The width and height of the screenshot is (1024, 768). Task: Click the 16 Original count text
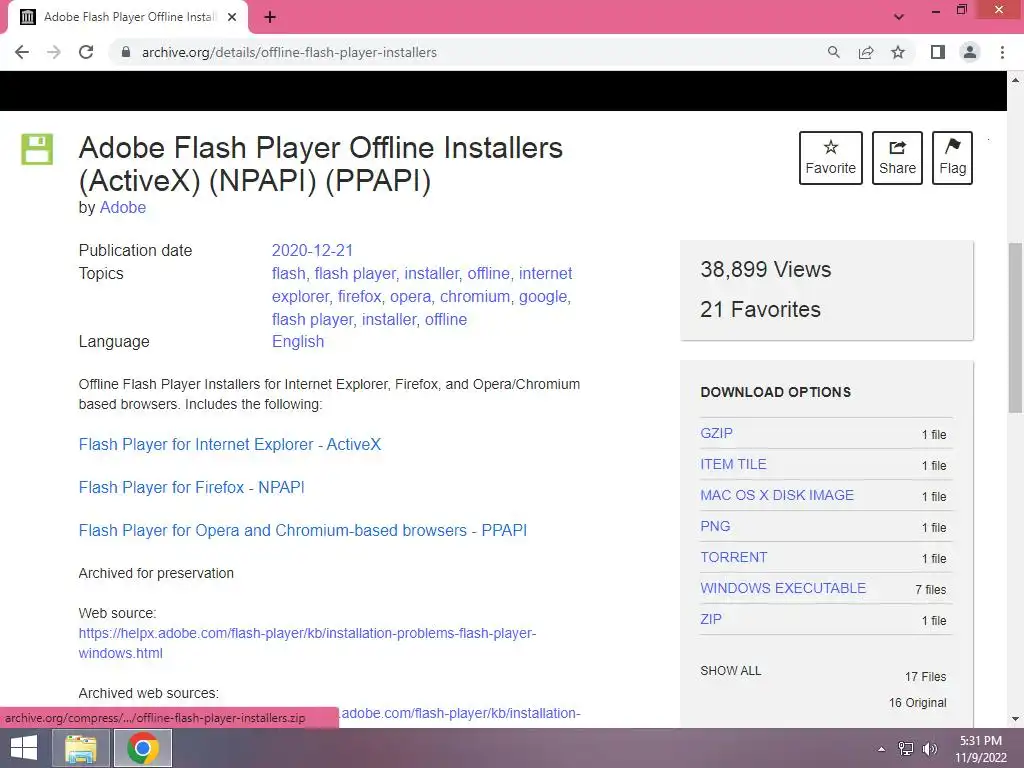[x=918, y=703]
